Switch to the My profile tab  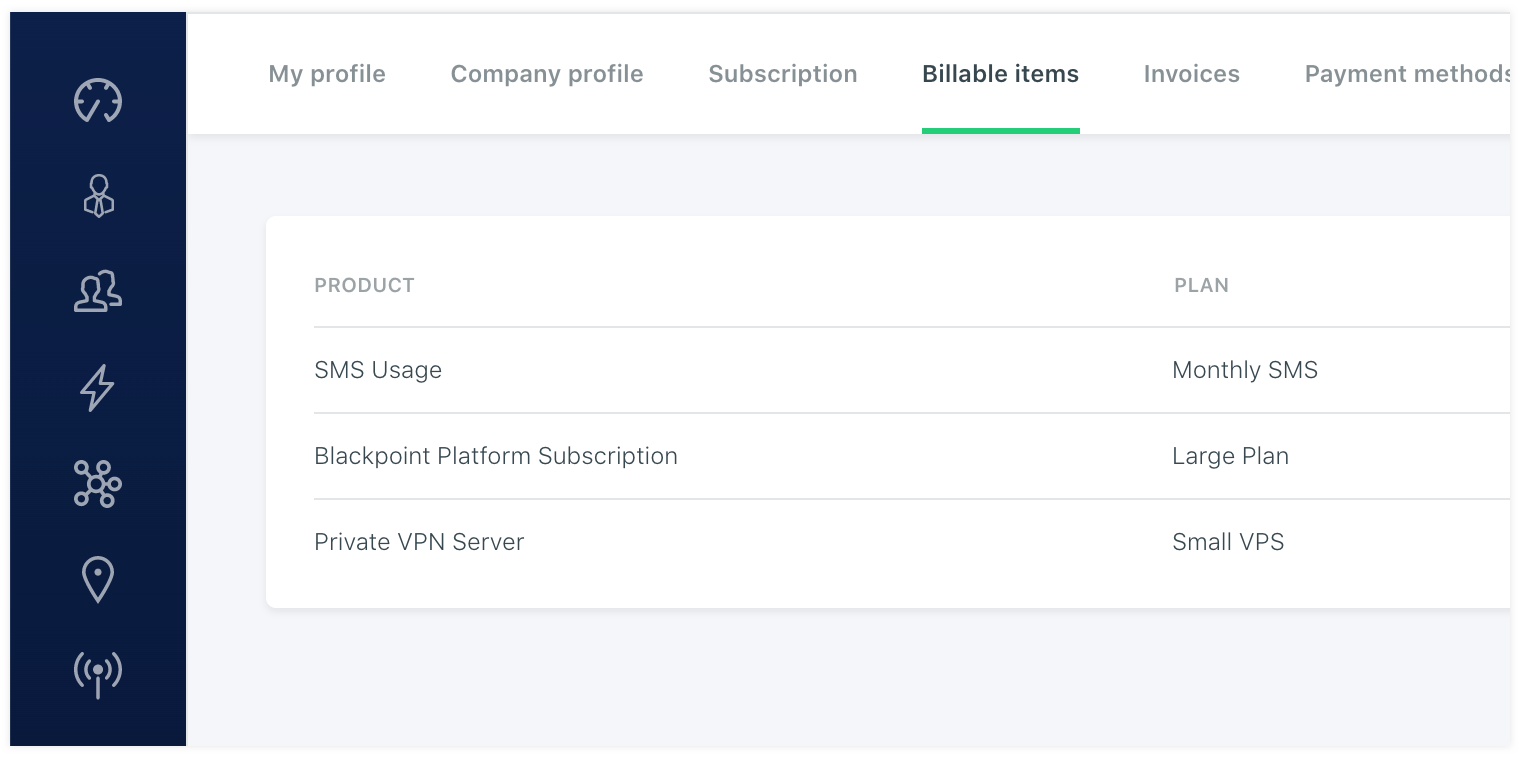point(327,74)
